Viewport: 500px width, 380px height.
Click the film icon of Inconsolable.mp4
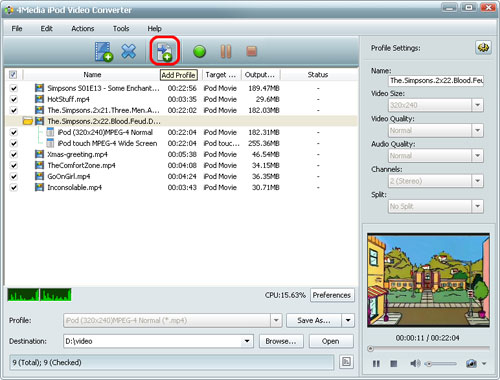coord(39,187)
